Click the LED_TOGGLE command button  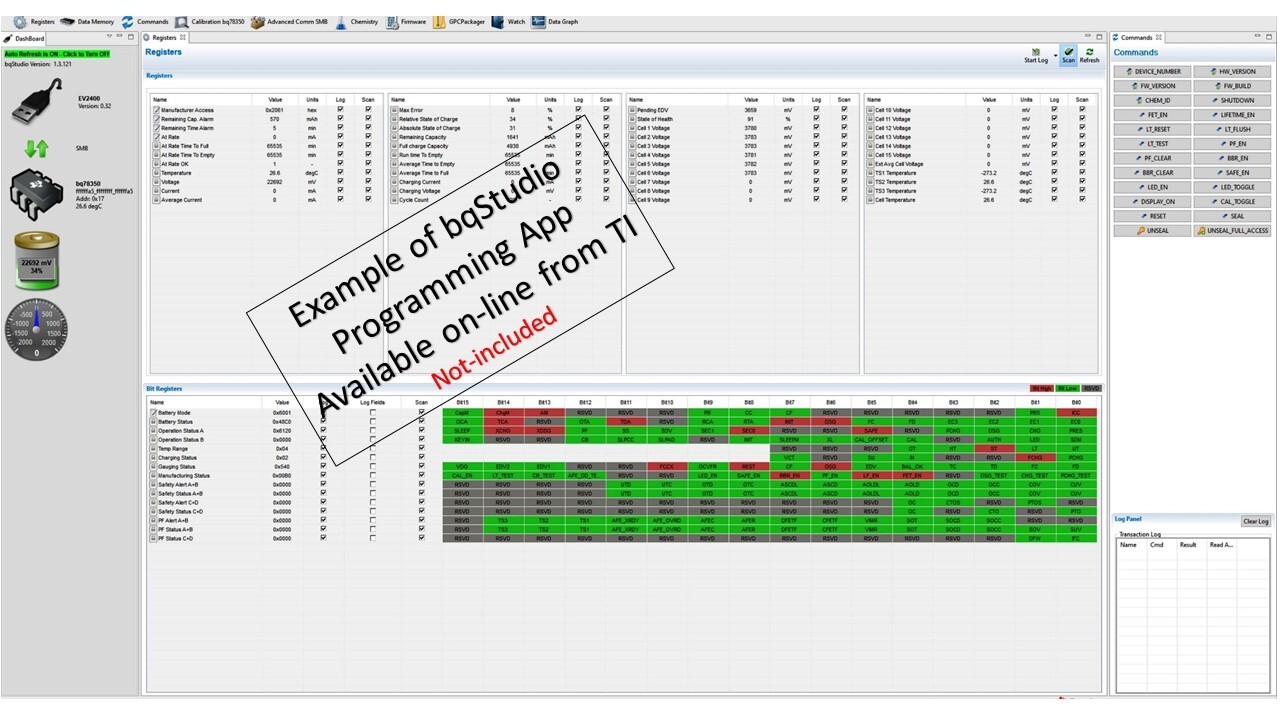1233,187
